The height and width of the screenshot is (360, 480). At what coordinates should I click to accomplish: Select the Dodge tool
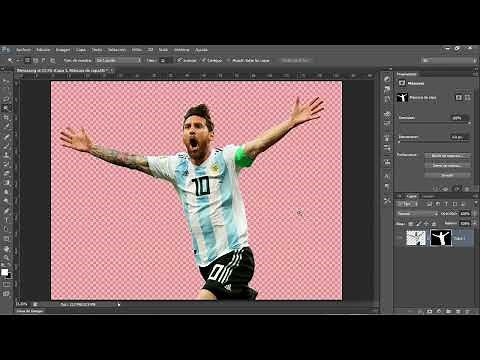[x=6, y=201]
